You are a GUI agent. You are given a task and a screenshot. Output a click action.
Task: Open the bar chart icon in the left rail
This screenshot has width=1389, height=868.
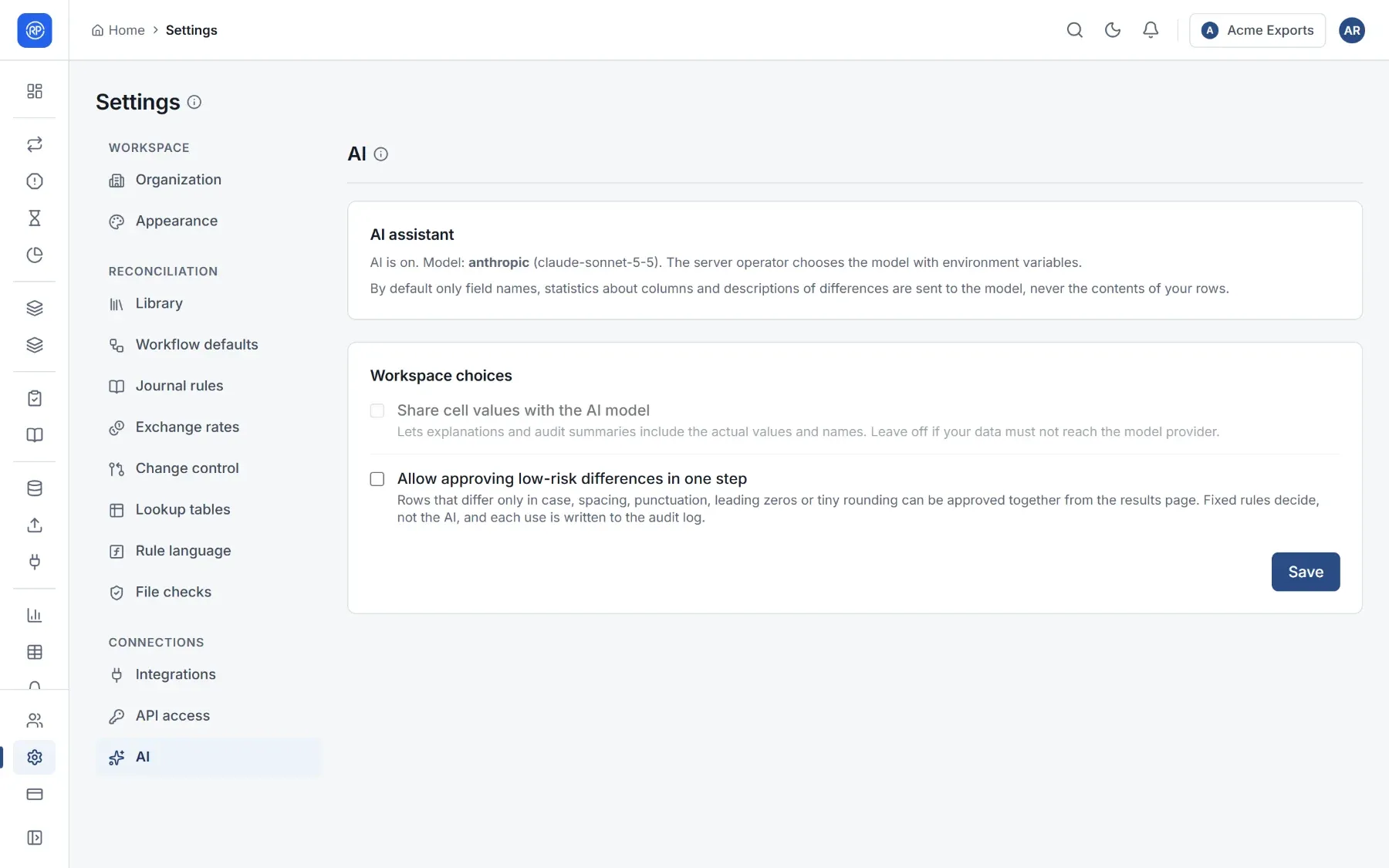tap(35, 615)
